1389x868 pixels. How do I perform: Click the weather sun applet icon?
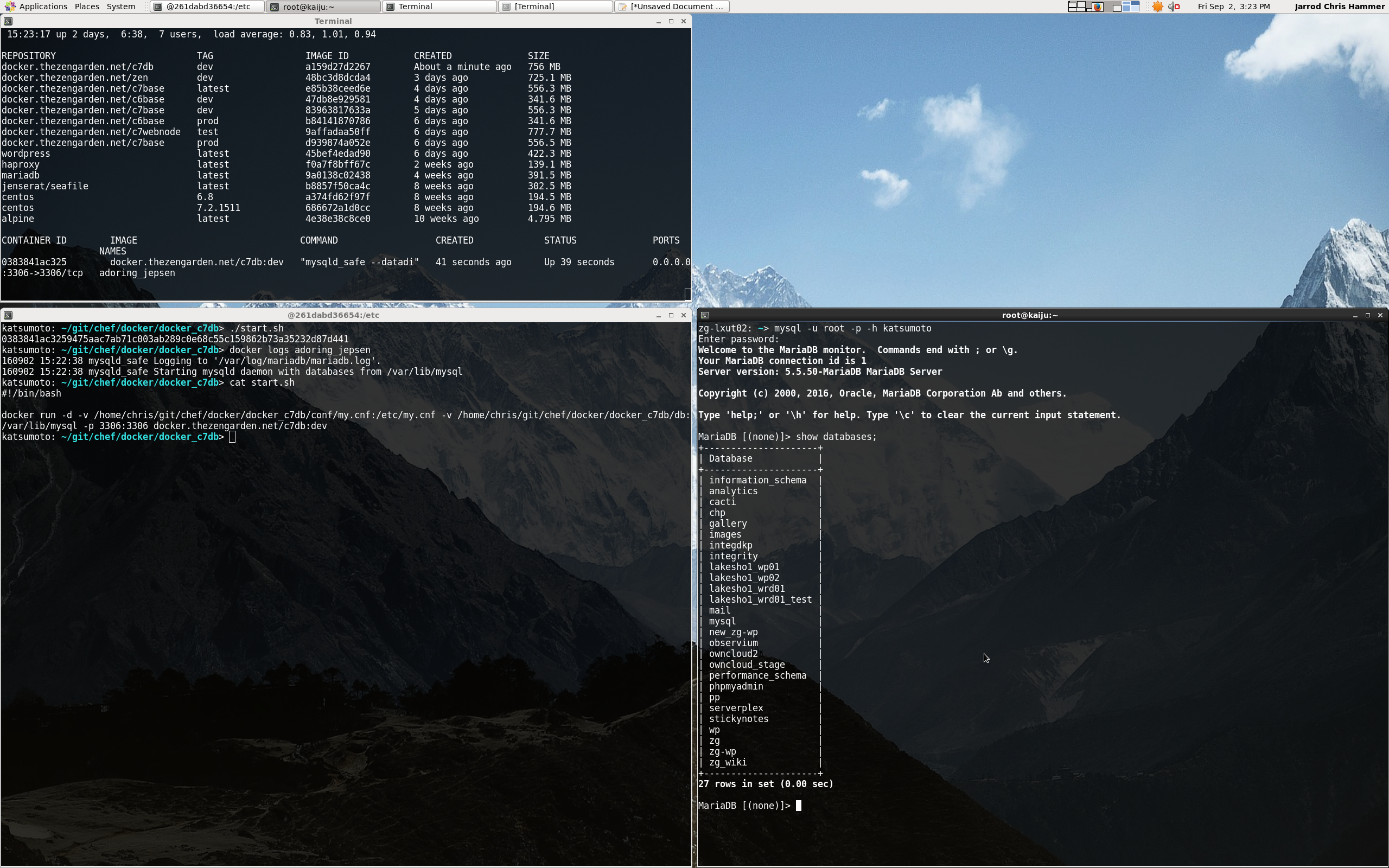(x=1158, y=7)
